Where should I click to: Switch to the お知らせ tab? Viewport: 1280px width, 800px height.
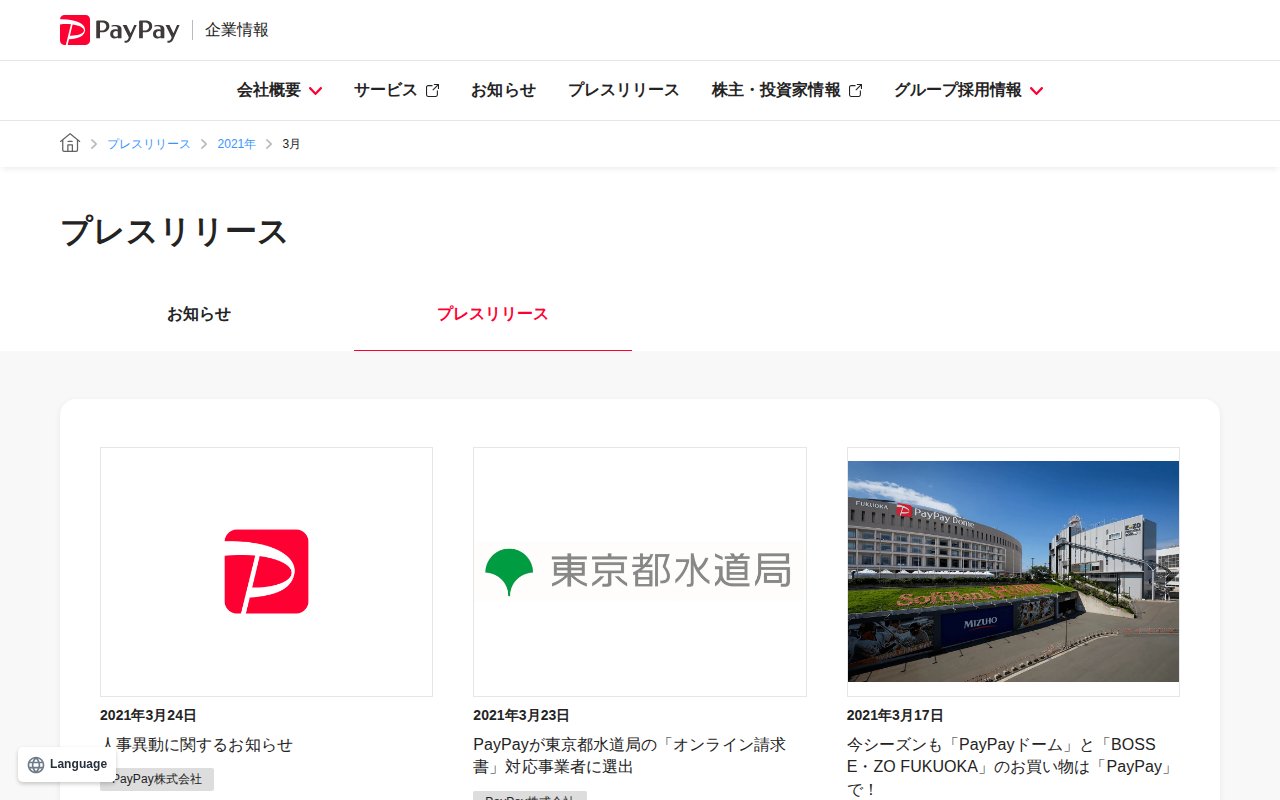pyautogui.click(x=199, y=314)
